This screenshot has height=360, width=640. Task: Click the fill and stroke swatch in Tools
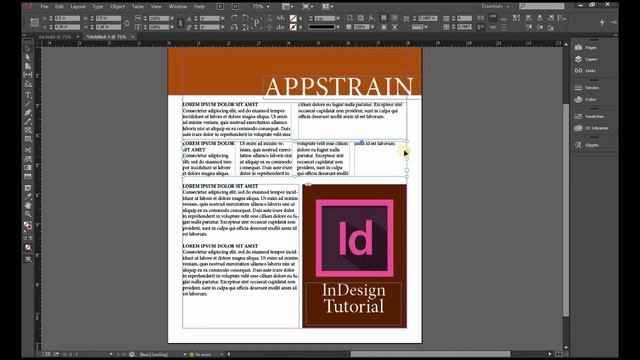click(x=28, y=226)
